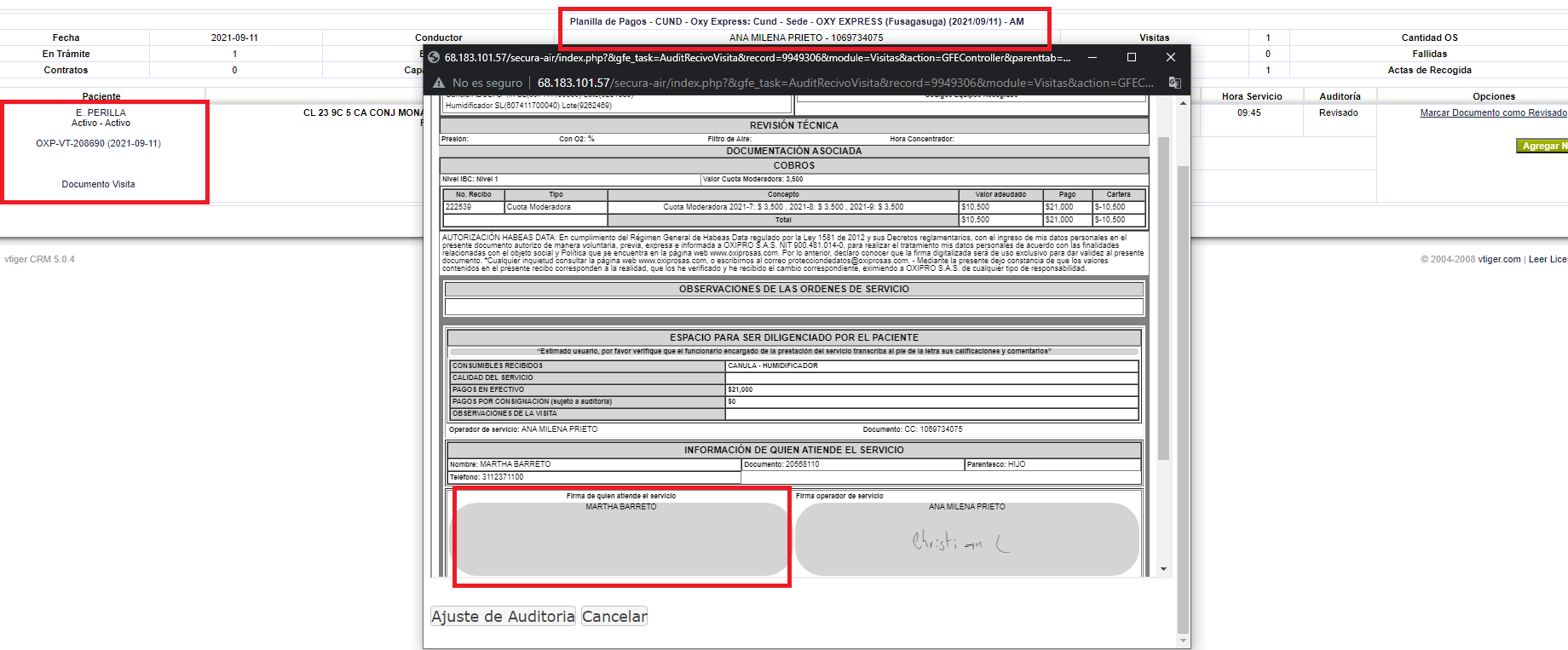
Task: Click the 'Visitas' label in summary table
Action: click(1155, 37)
